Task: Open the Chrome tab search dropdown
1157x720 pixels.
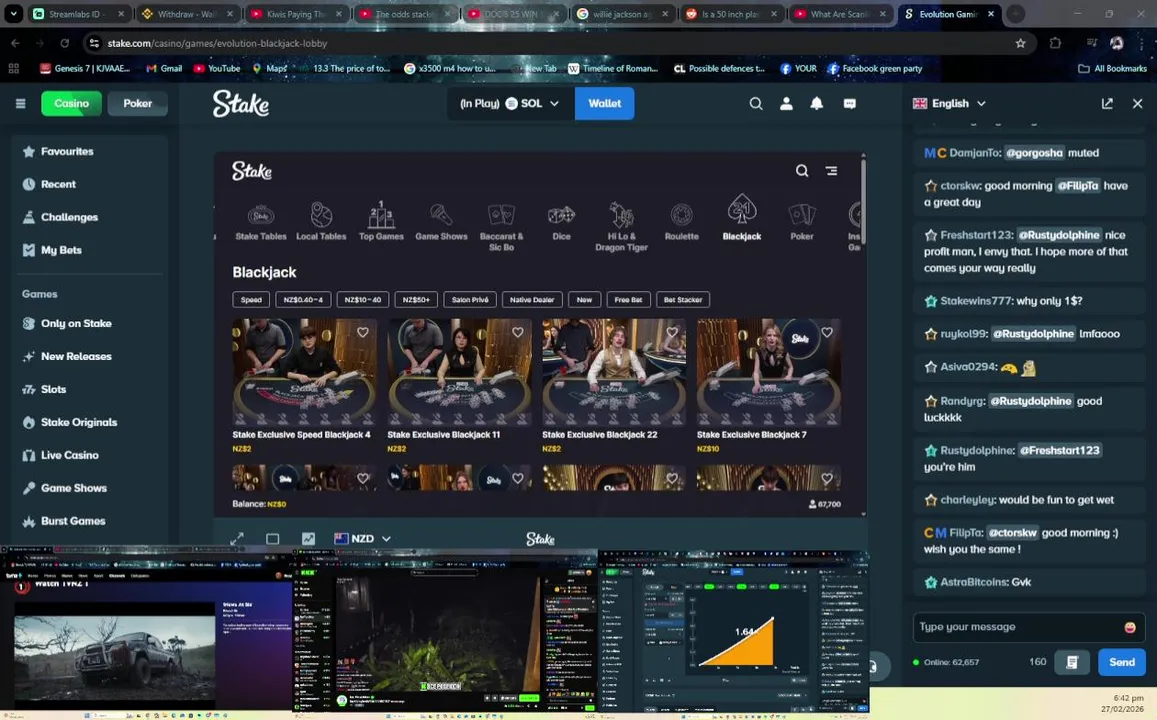Action: tap(13, 13)
